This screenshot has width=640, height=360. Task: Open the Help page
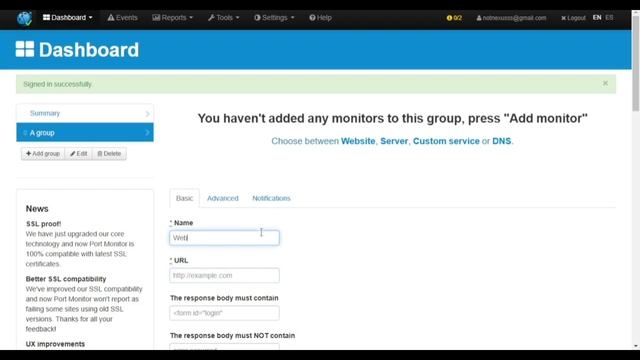(320, 18)
